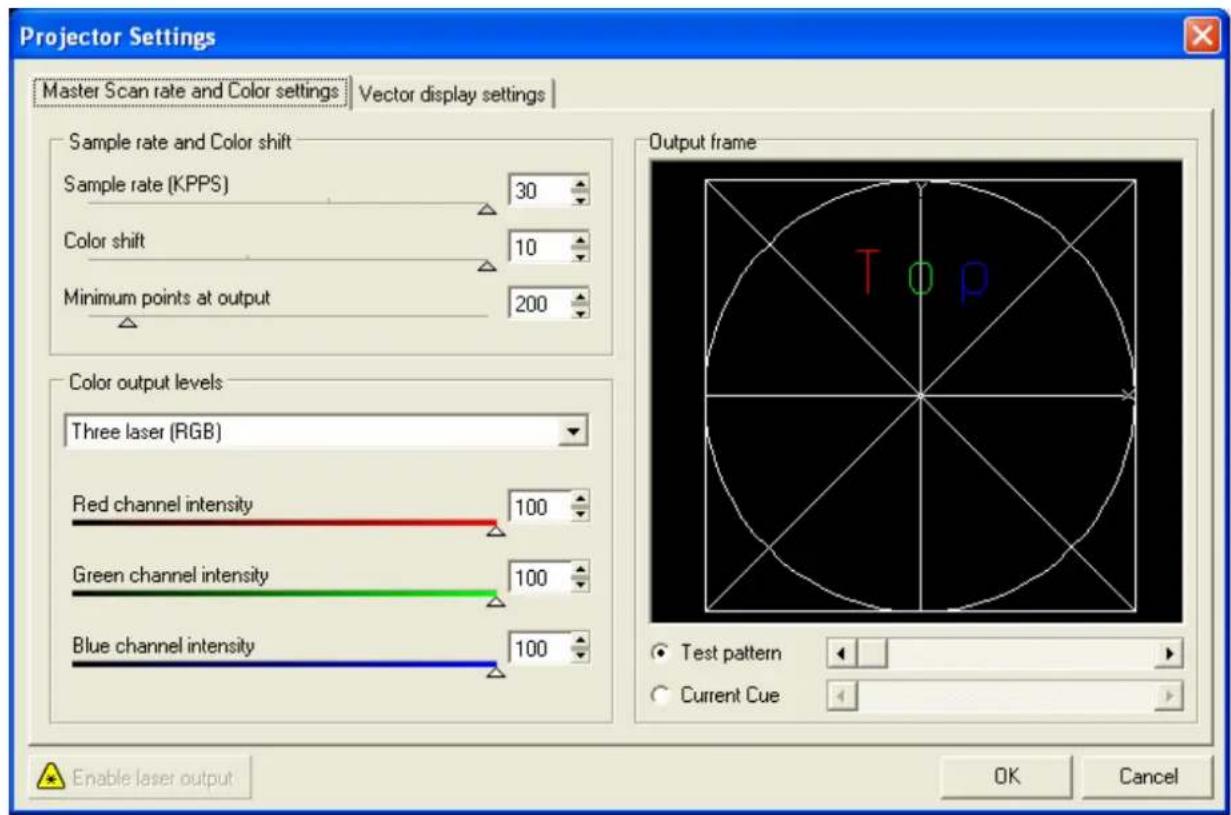Increase Minimum points with the up arrow

580,297
